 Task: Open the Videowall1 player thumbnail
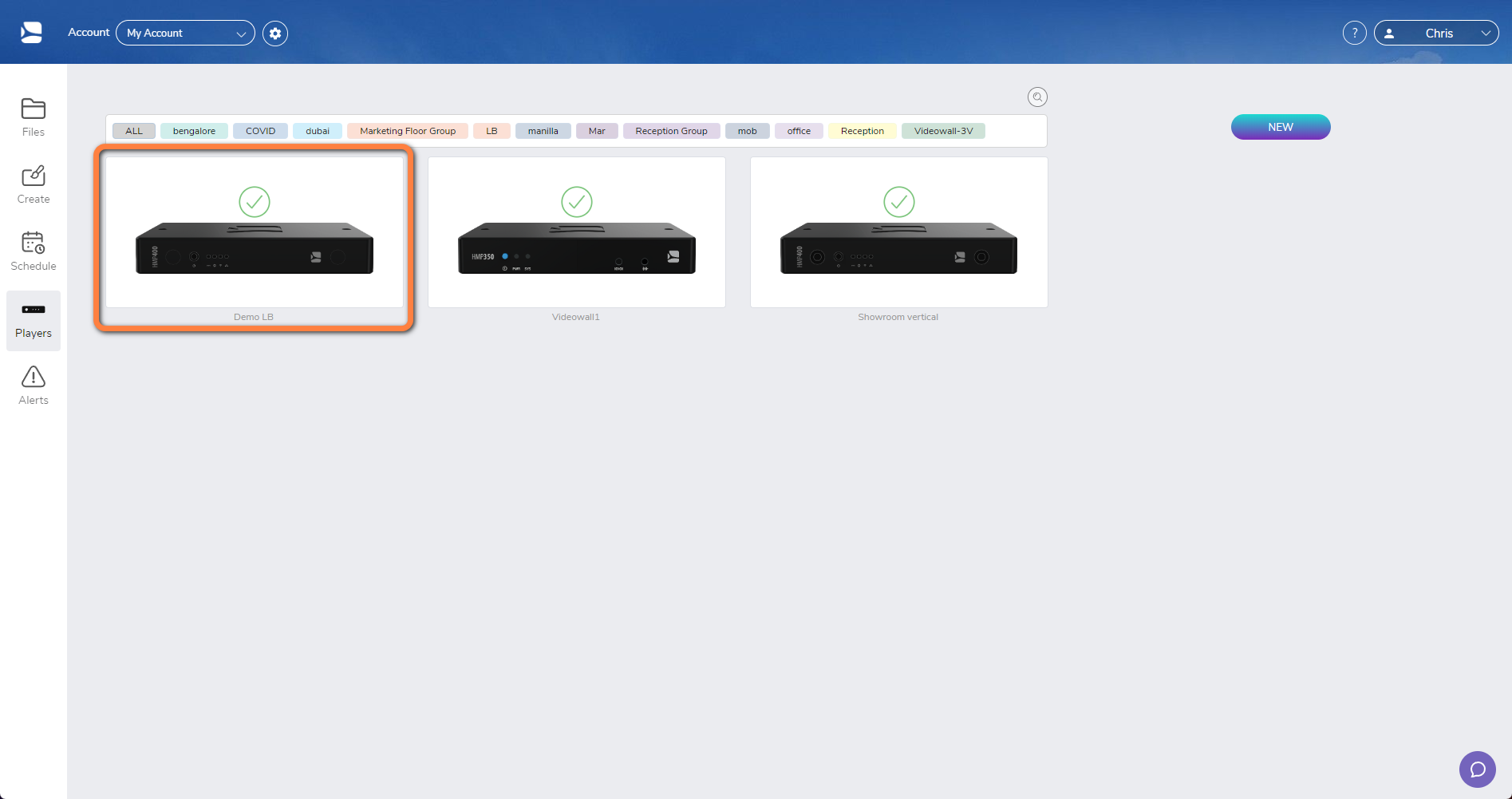[x=577, y=232]
